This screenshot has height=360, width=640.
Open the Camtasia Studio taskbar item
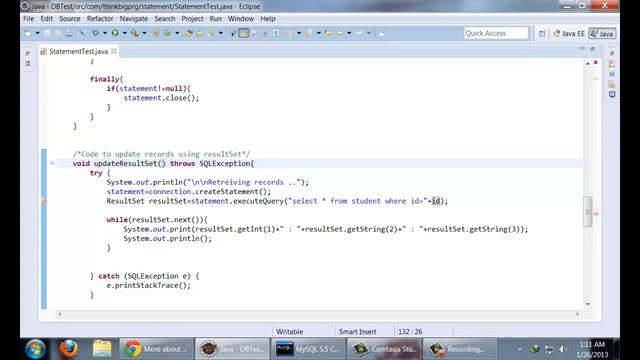pos(384,349)
